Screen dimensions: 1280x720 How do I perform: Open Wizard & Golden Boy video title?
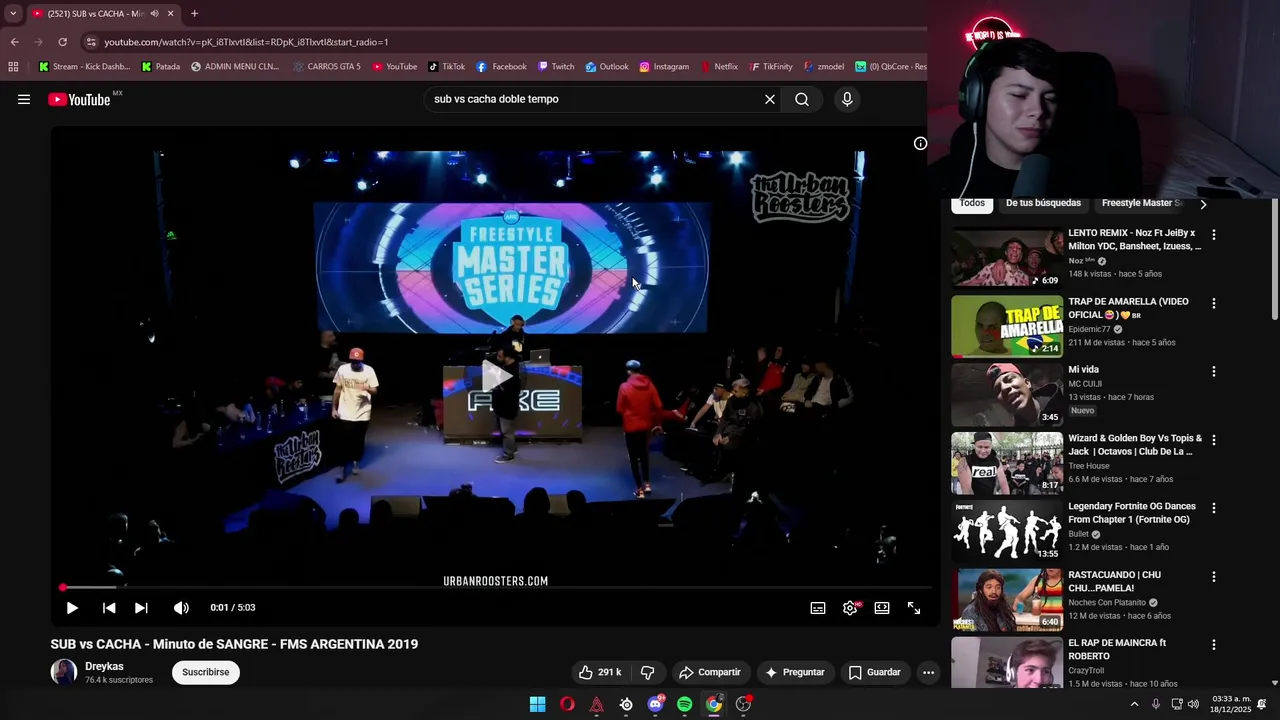click(x=1135, y=445)
